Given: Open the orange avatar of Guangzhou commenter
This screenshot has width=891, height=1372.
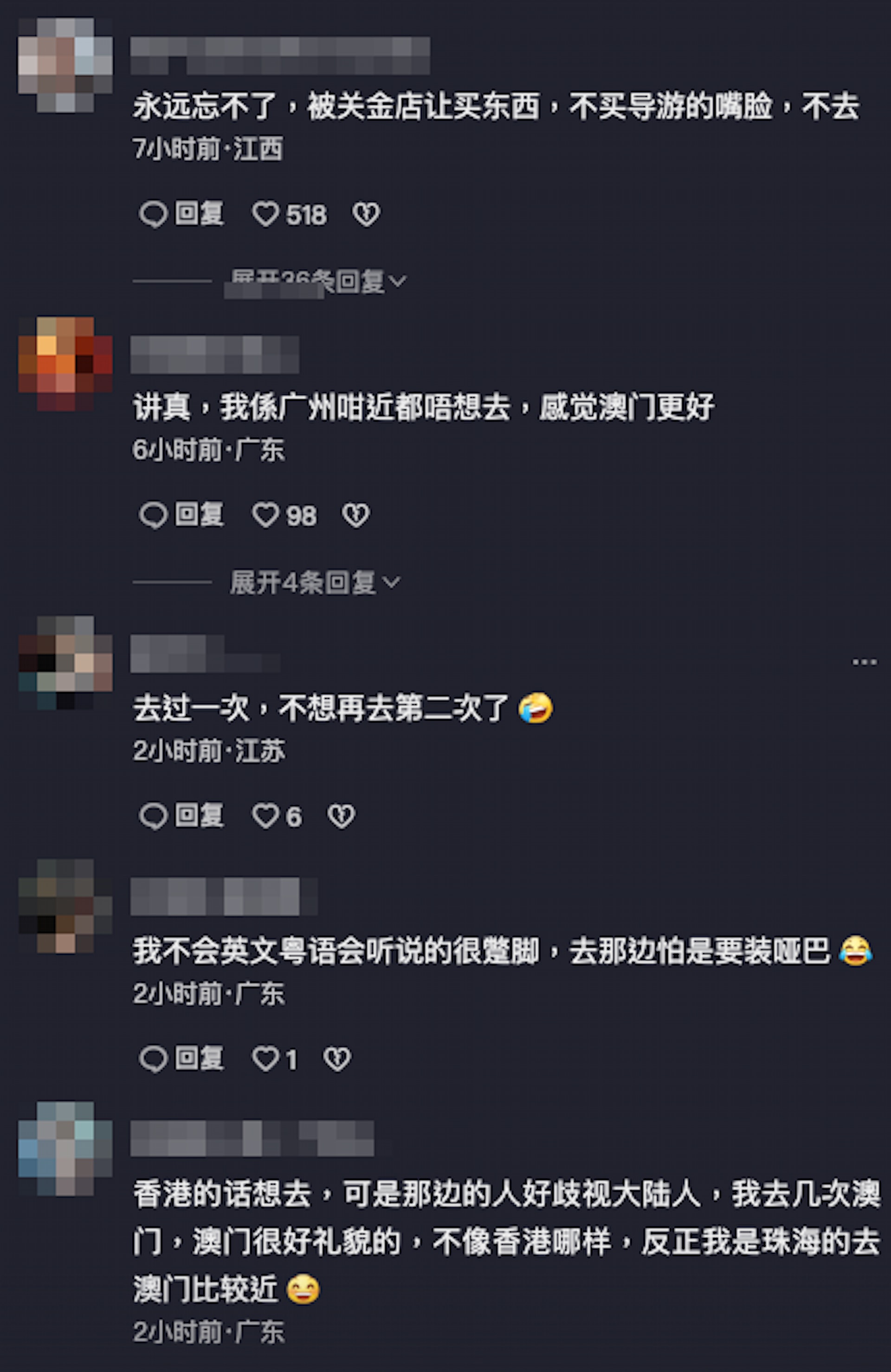Looking at the screenshot, I should coord(65,364).
